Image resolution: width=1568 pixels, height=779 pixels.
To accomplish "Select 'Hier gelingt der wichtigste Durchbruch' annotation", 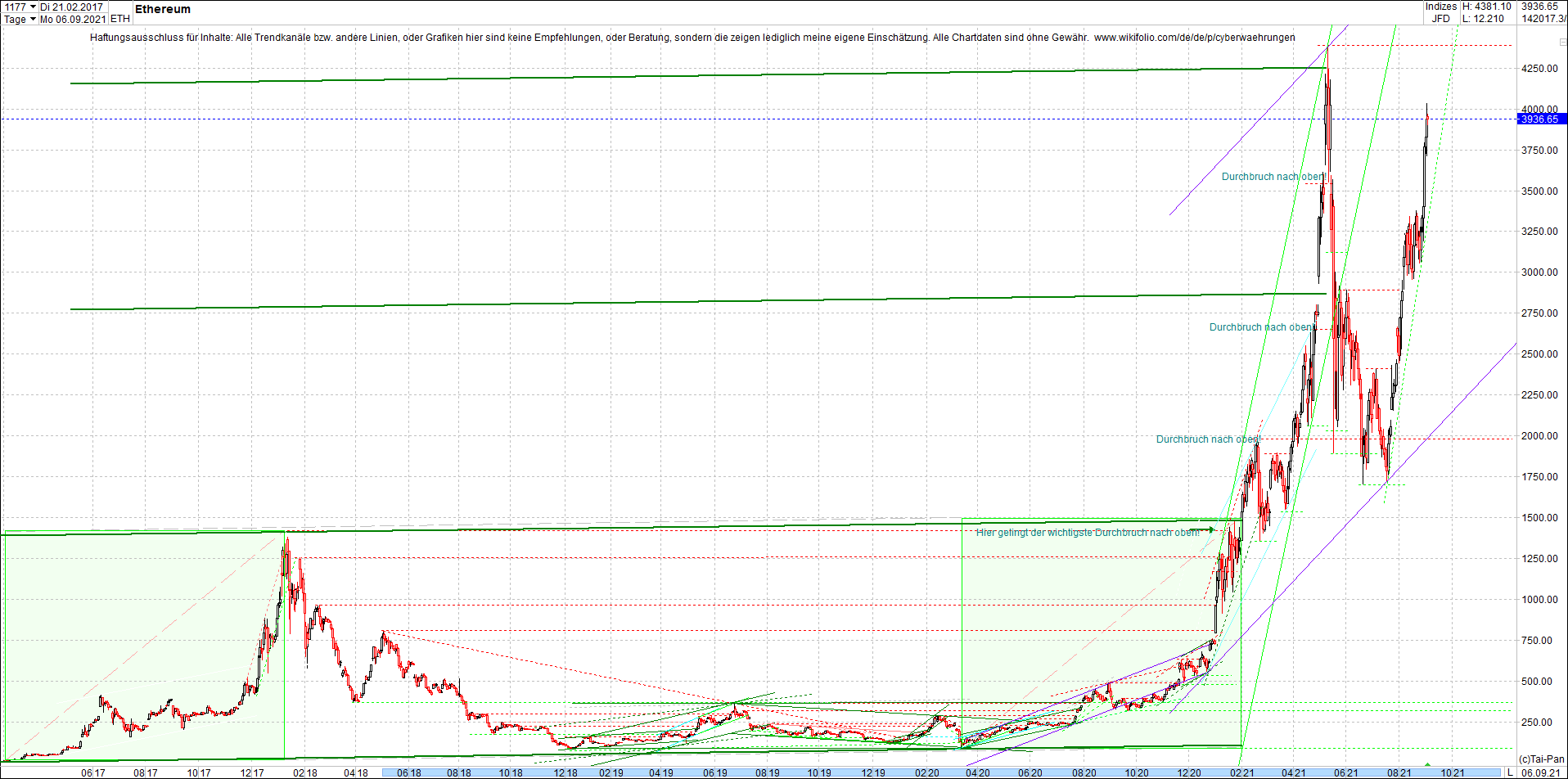I will coord(1088,533).
